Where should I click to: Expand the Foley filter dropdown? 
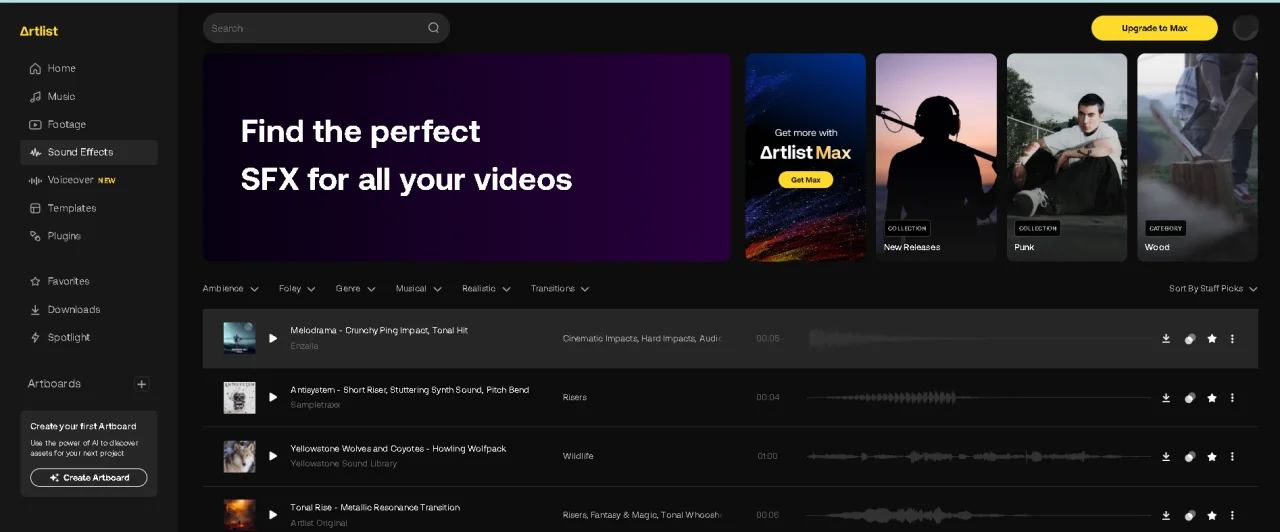click(x=297, y=289)
